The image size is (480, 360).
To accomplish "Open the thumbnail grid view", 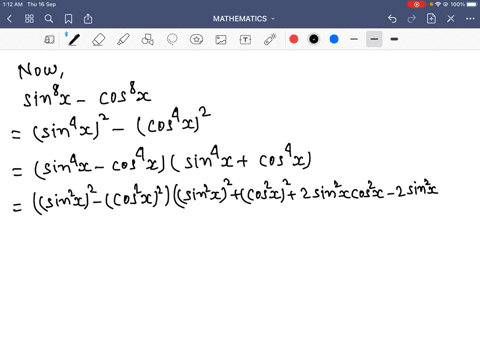I will 29,19.
